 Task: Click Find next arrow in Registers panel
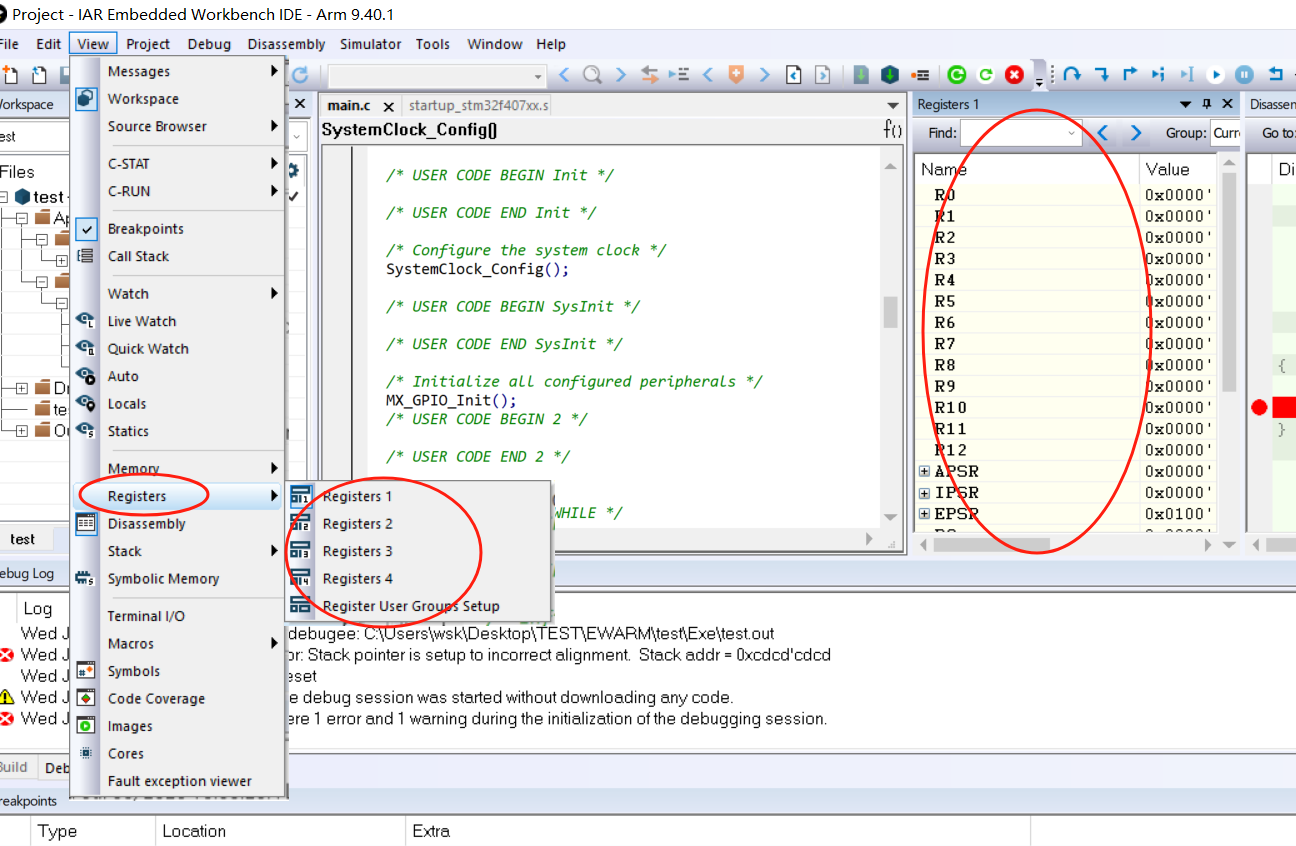tap(1135, 133)
